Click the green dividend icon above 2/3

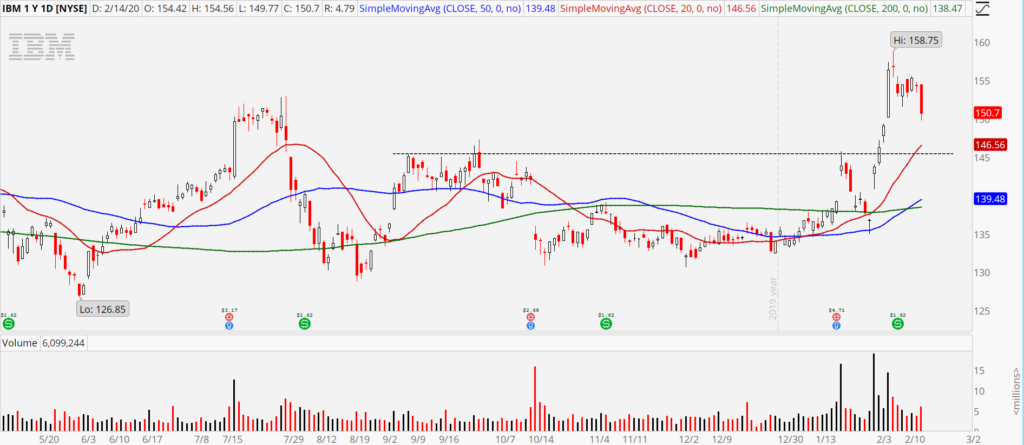click(898, 323)
